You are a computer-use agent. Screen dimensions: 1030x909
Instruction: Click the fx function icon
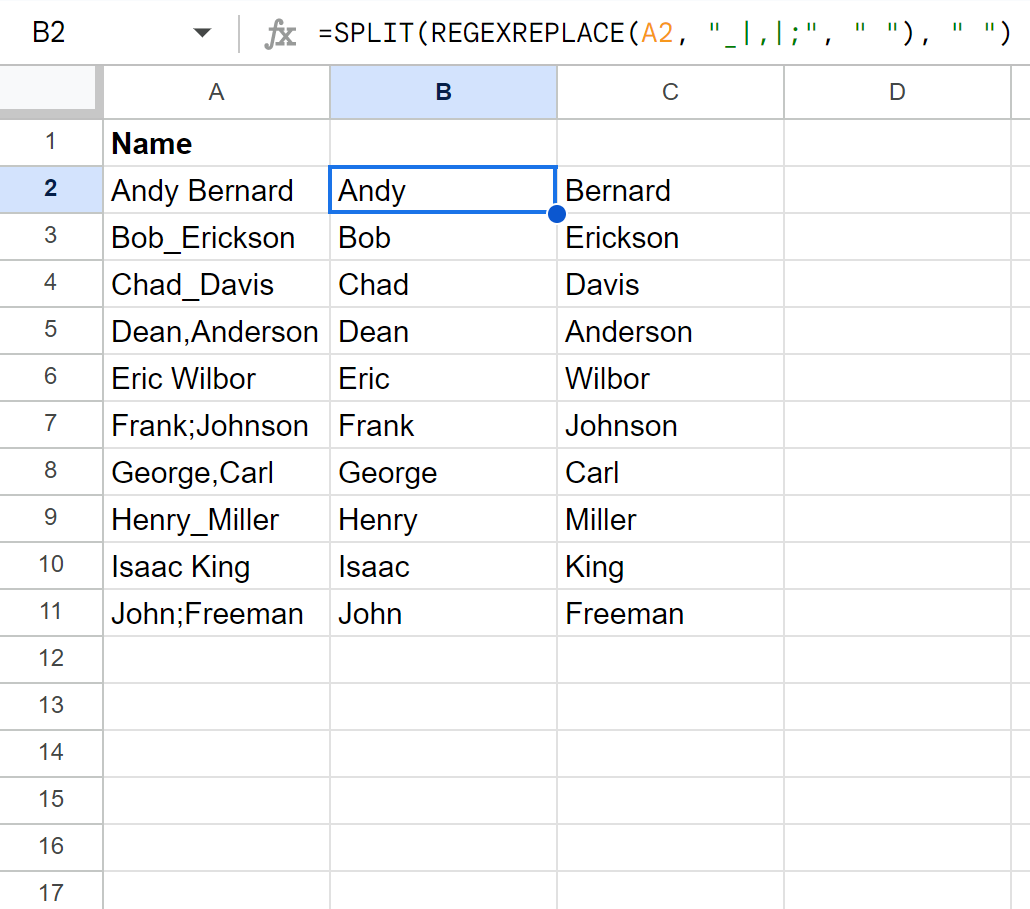[x=280, y=33]
